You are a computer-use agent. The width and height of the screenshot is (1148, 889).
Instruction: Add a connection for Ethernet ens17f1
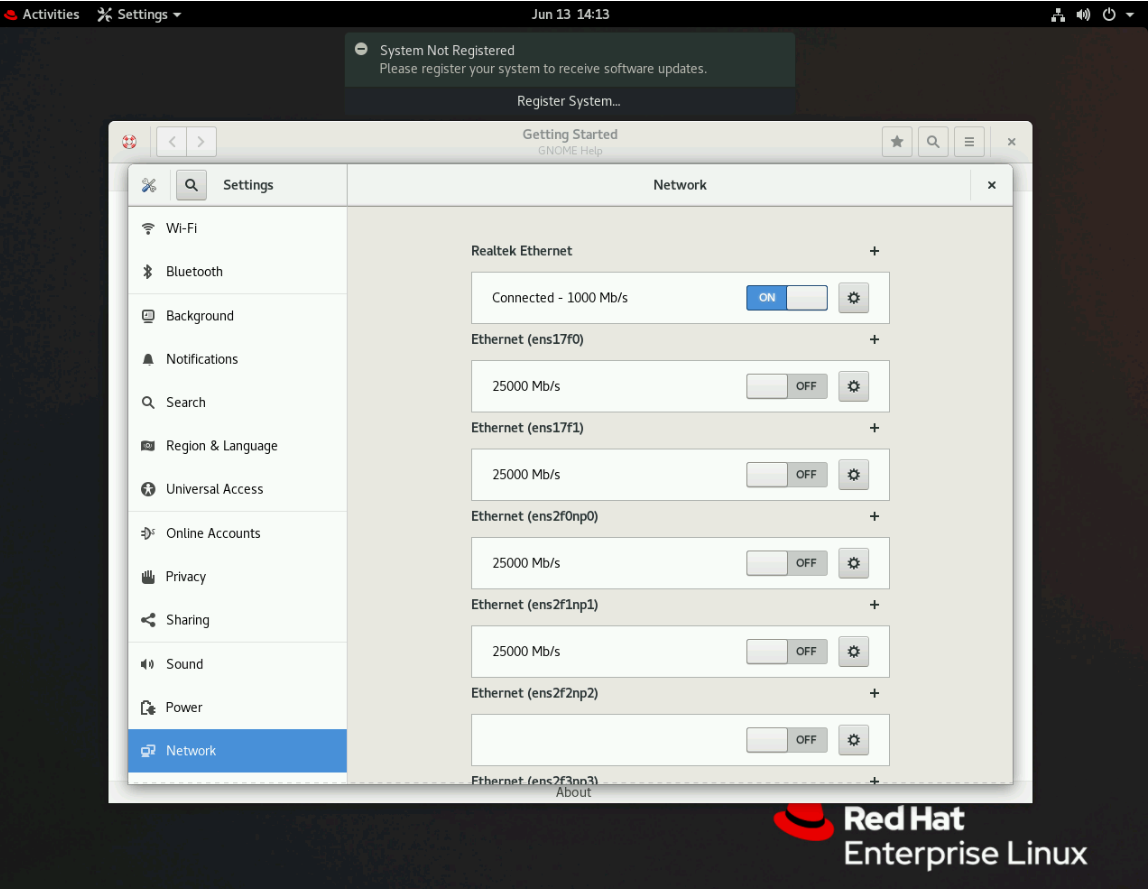[874, 428]
